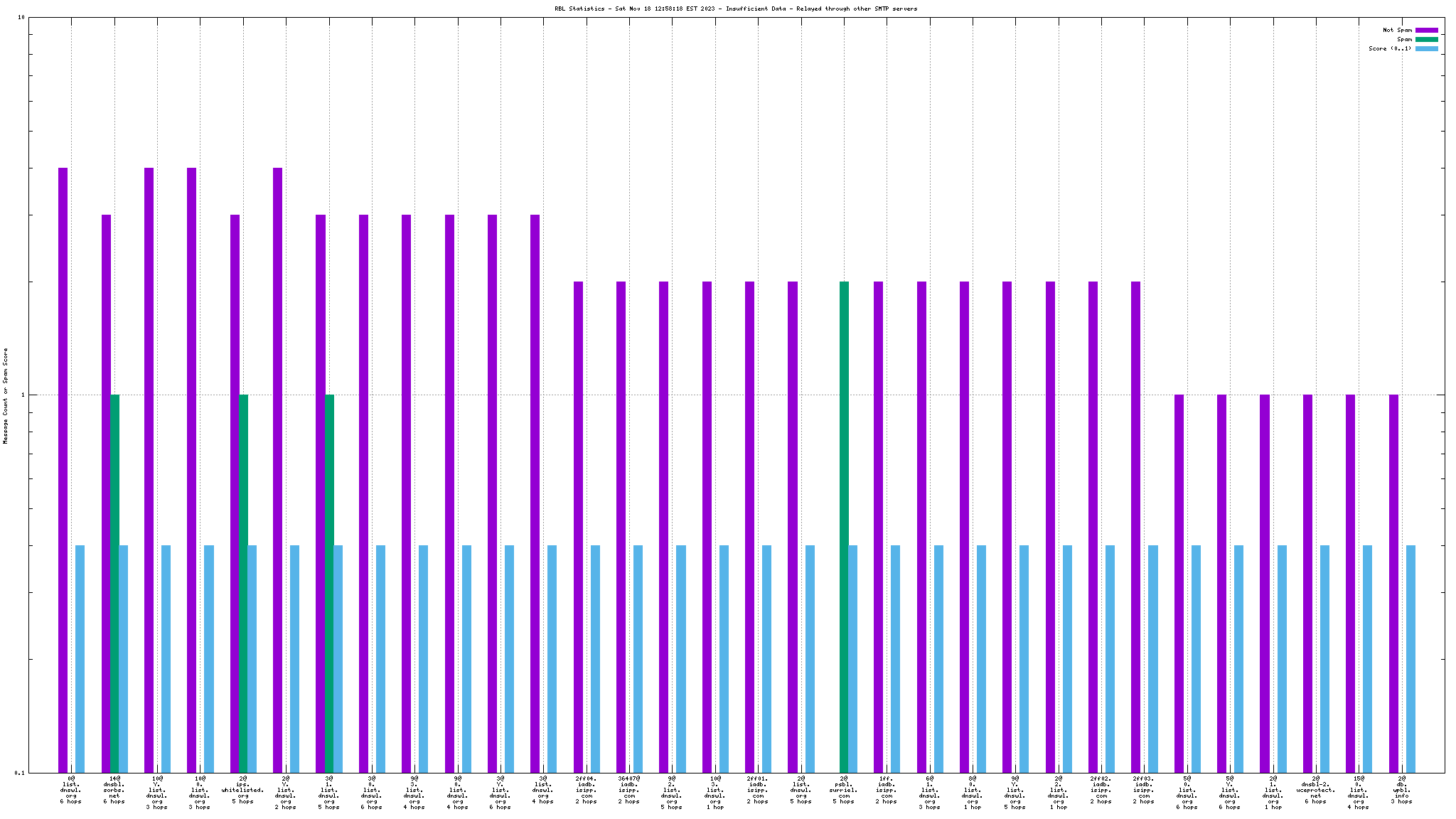Click the purple bar for 0@ list.dnswl.org
Image resolution: width=1456 pixels, height=819 pixels.
(63, 469)
